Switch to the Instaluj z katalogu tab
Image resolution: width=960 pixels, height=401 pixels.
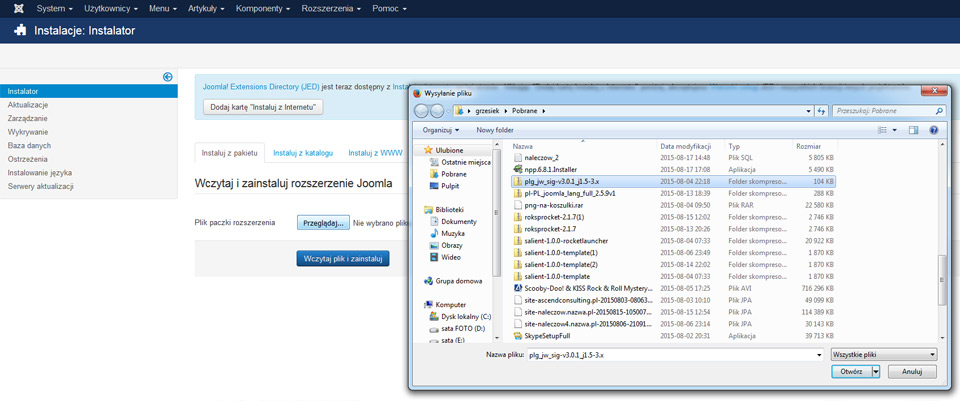[303, 153]
